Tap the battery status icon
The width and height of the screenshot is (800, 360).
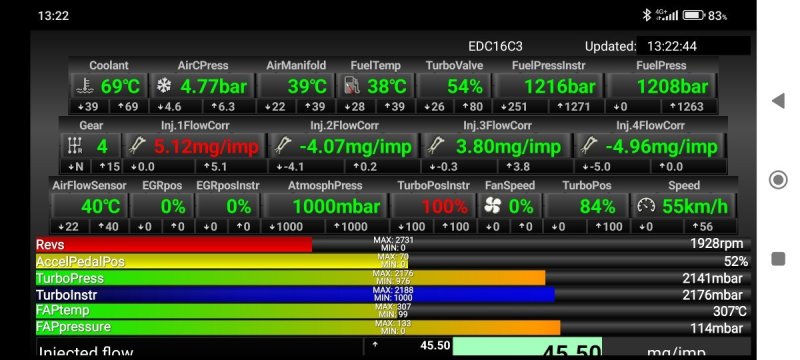coord(693,15)
